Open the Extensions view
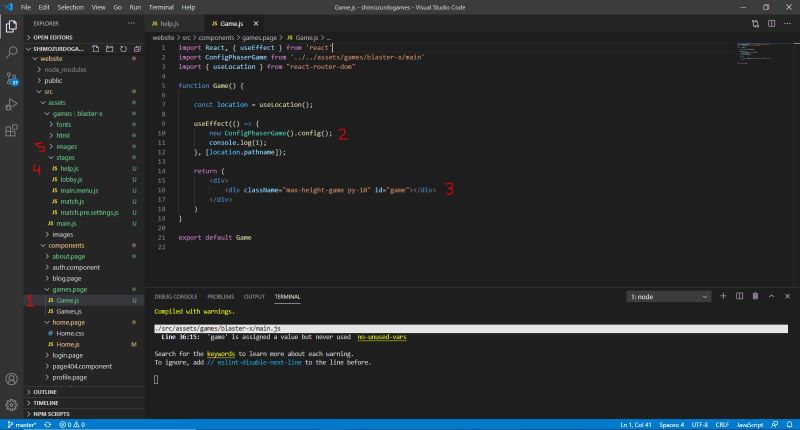The height and width of the screenshot is (430, 800). (11, 131)
